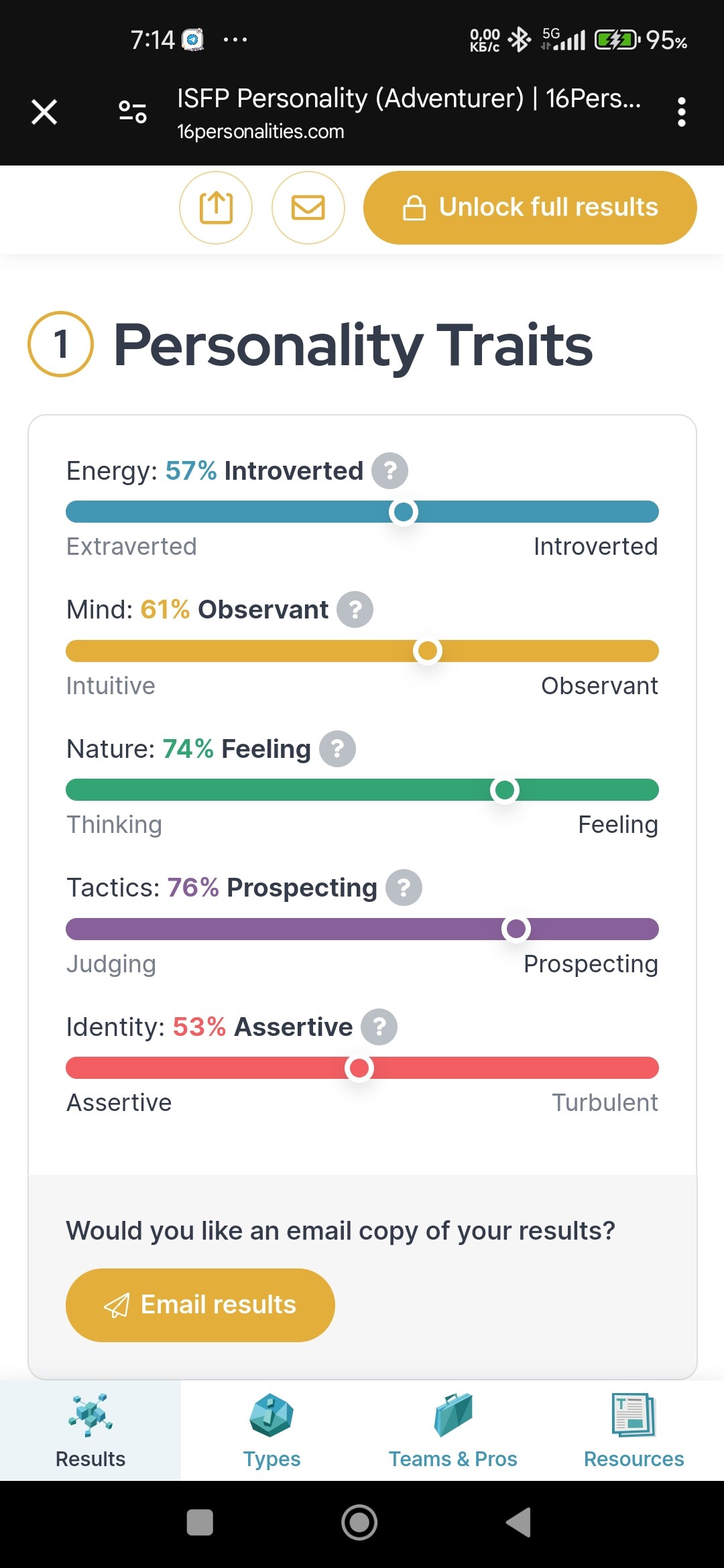This screenshot has height=1568, width=724.
Task: Open help for Identity Assertive trait
Action: tap(379, 1027)
